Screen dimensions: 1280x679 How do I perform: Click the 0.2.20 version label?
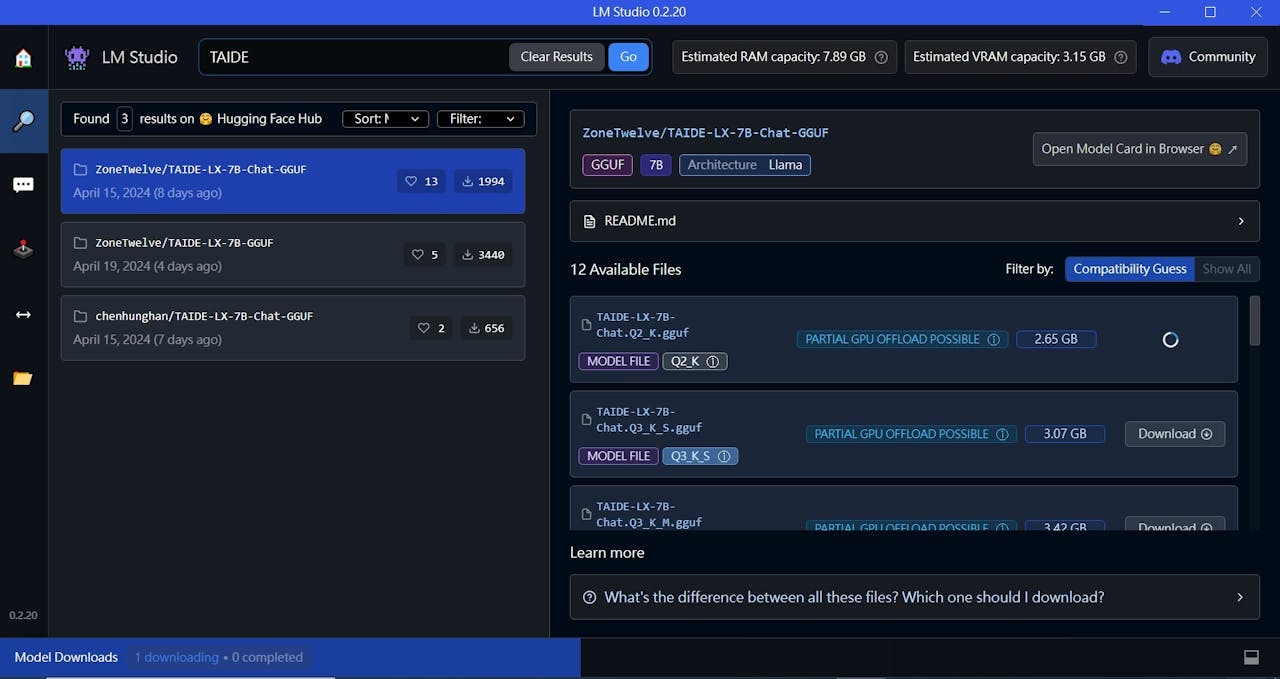tap(23, 616)
